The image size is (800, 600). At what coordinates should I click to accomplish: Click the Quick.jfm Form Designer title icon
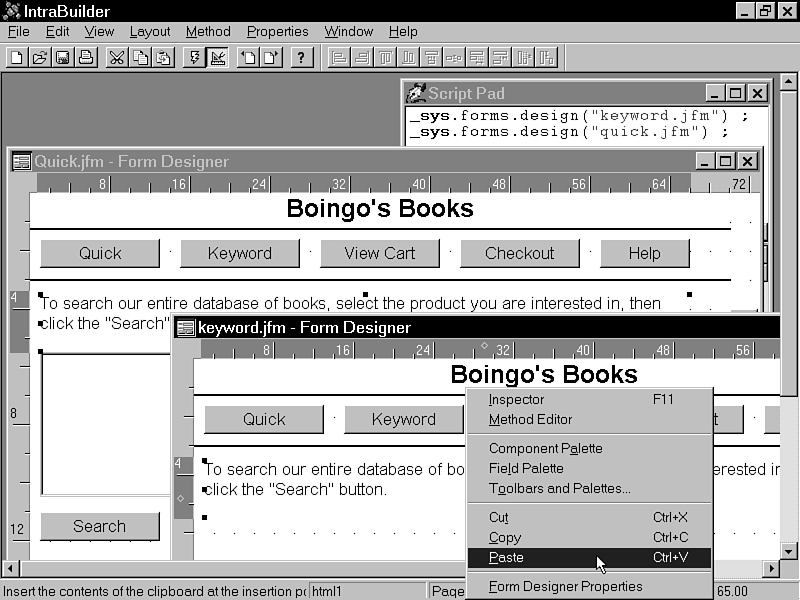click(21, 161)
